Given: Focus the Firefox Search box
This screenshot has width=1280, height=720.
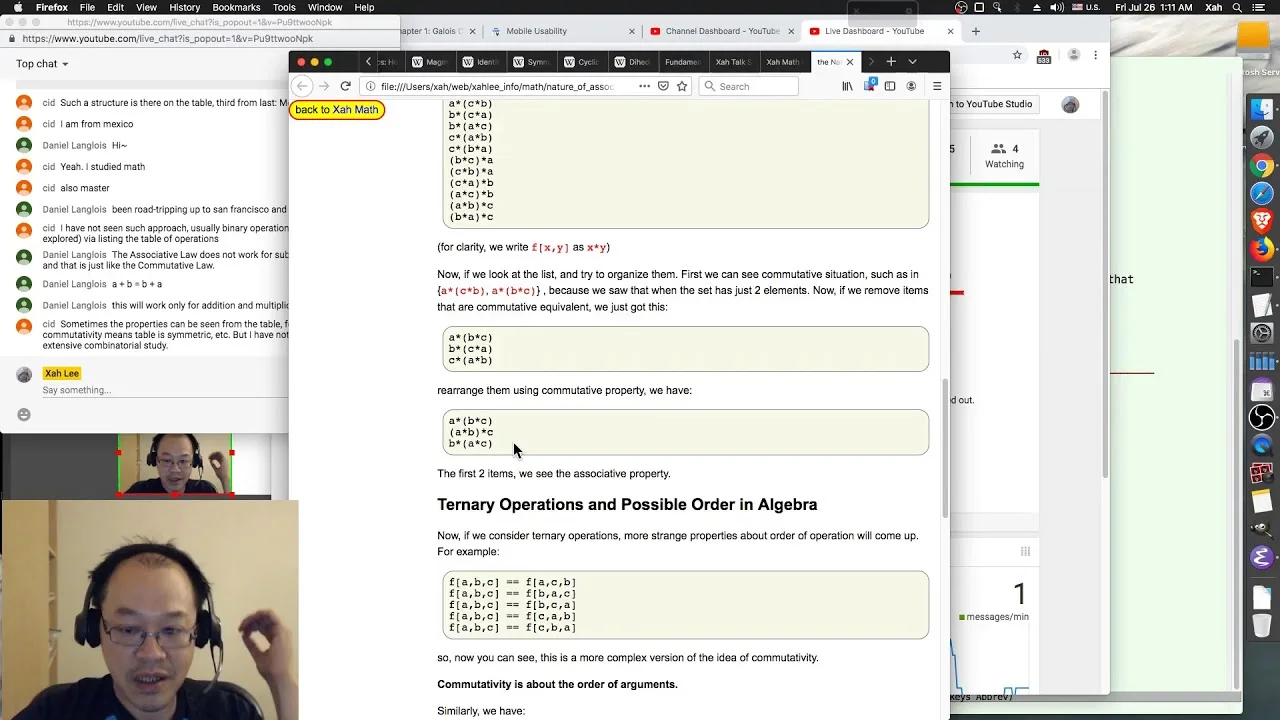Looking at the screenshot, I should tap(748, 86).
